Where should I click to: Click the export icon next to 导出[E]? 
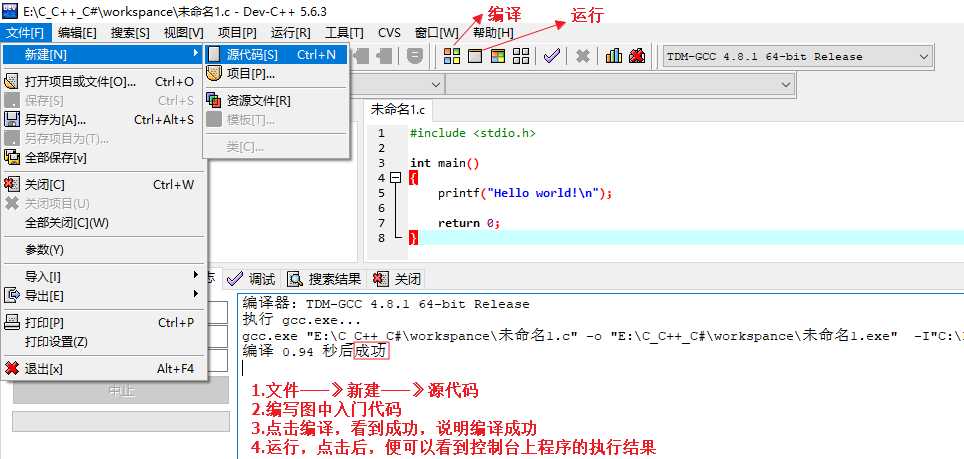(12, 296)
